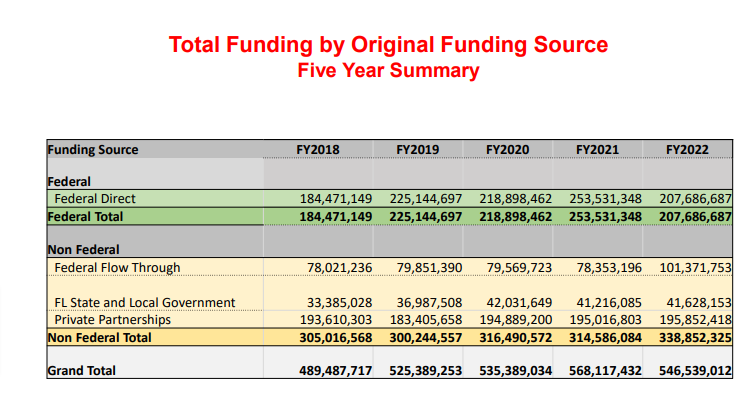Click the 'Federal Direct' row label
The width and height of the screenshot is (749, 394).
(95, 198)
